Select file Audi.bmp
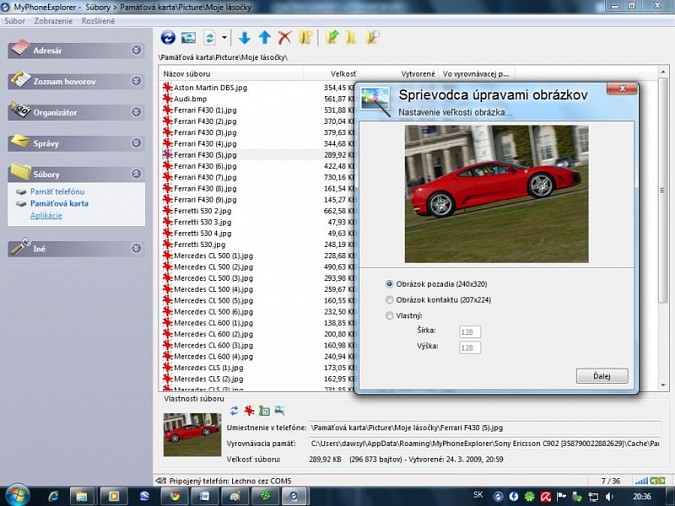 190,99
